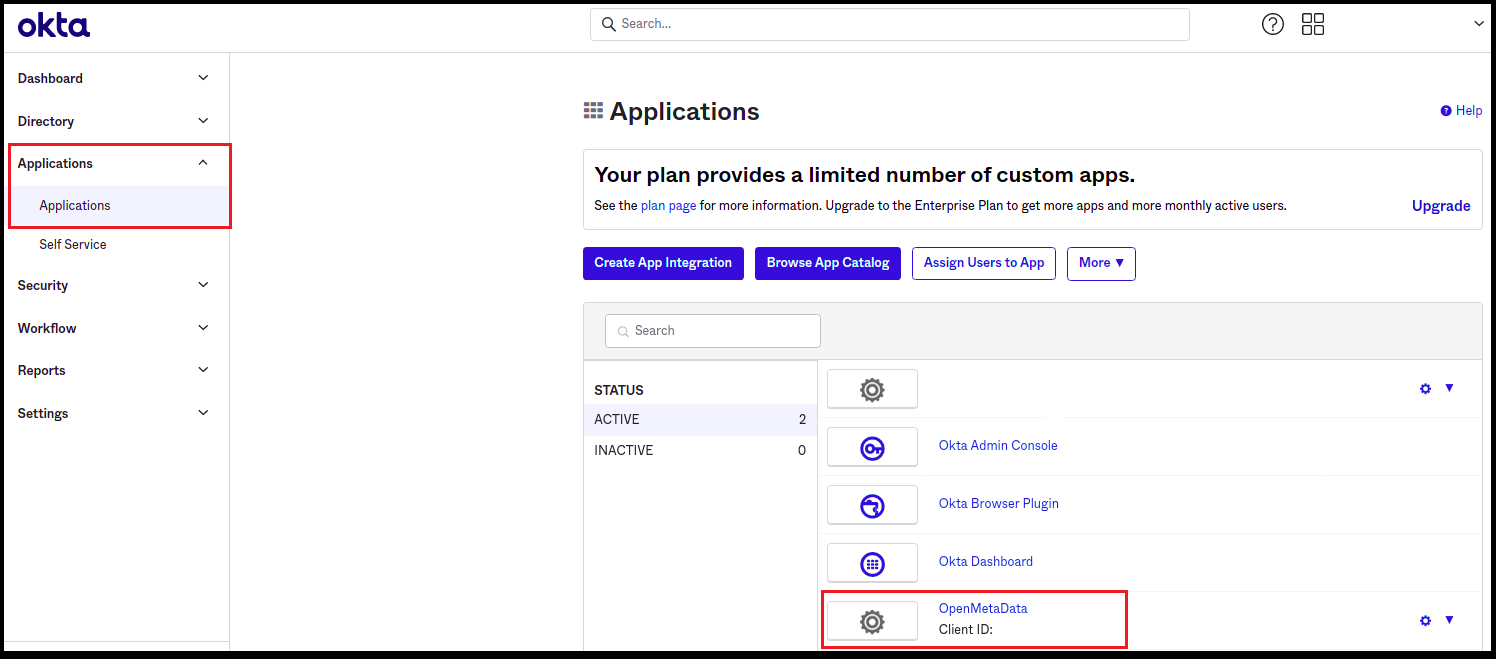Click the Okta Admin Console key icon

(x=871, y=446)
